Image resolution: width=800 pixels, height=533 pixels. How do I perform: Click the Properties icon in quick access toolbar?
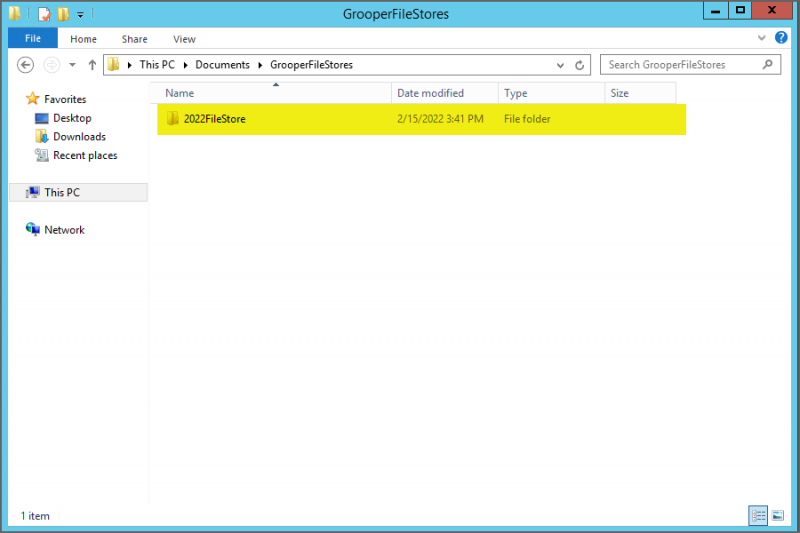(x=44, y=14)
